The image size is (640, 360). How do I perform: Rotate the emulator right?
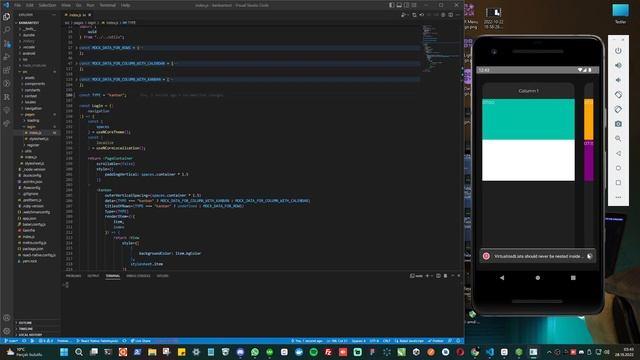click(x=618, y=109)
